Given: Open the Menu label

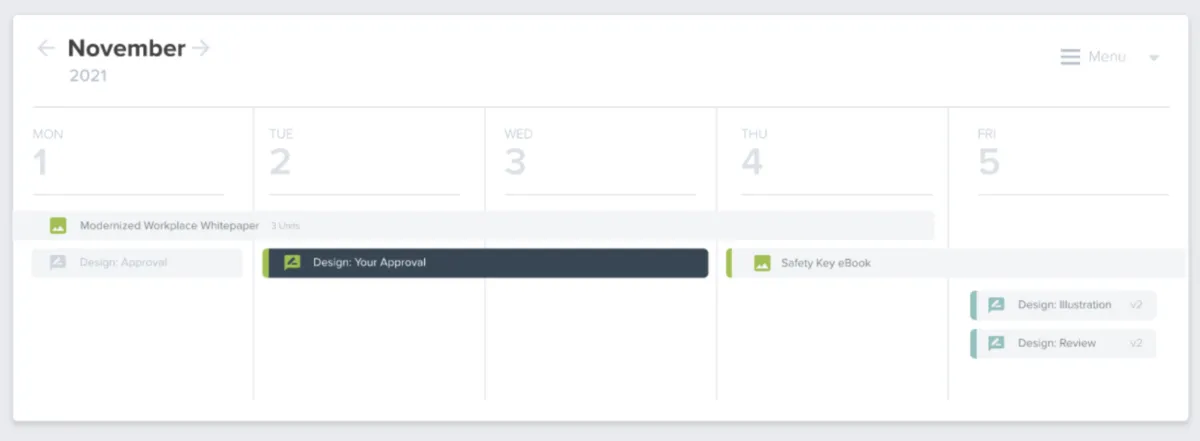Looking at the screenshot, I should point(1107,57).
